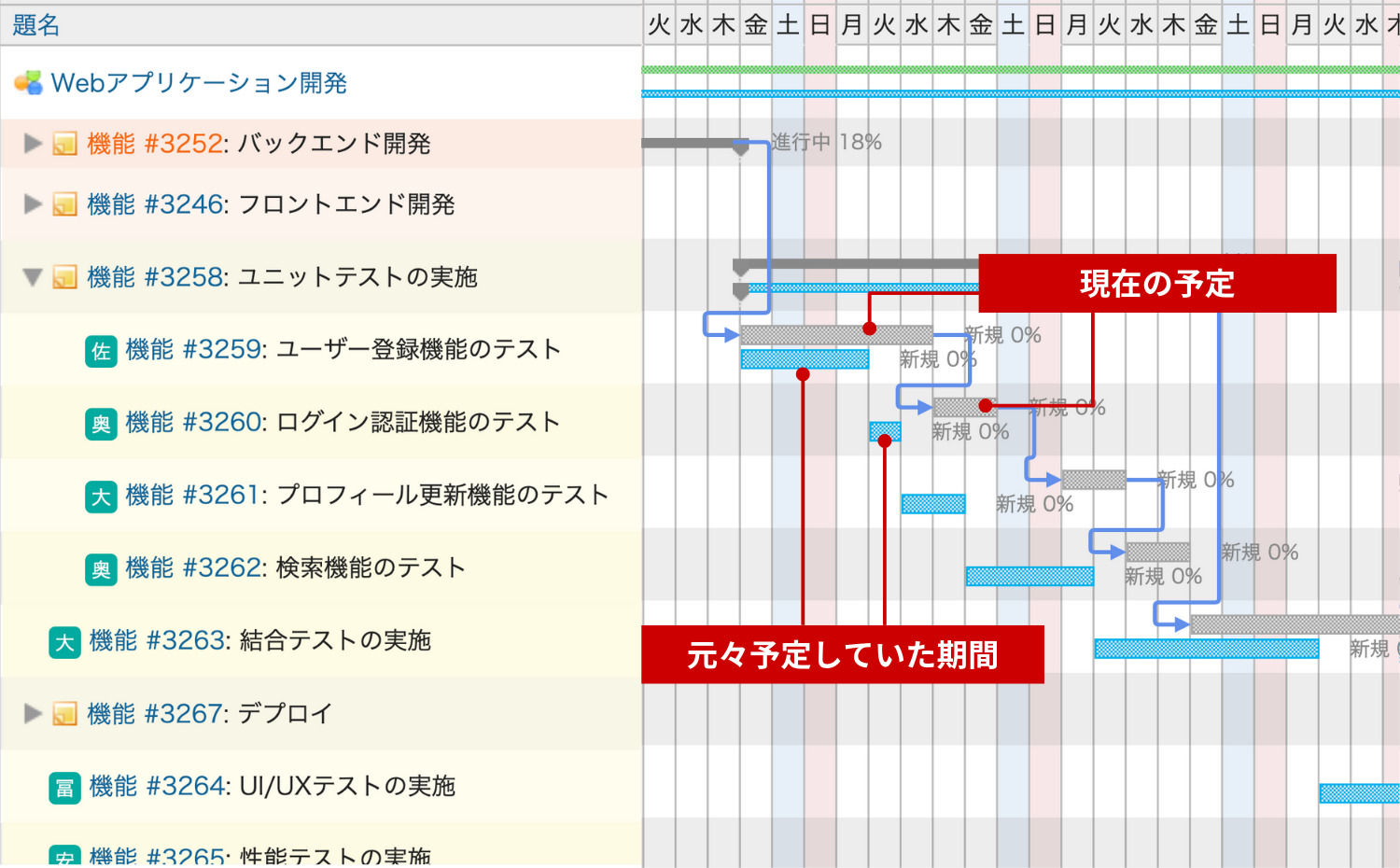1400x868 pixels.
Task: Select the blue baseline bar for #3261
Action: pyautogui.click(x=933, y=504)
